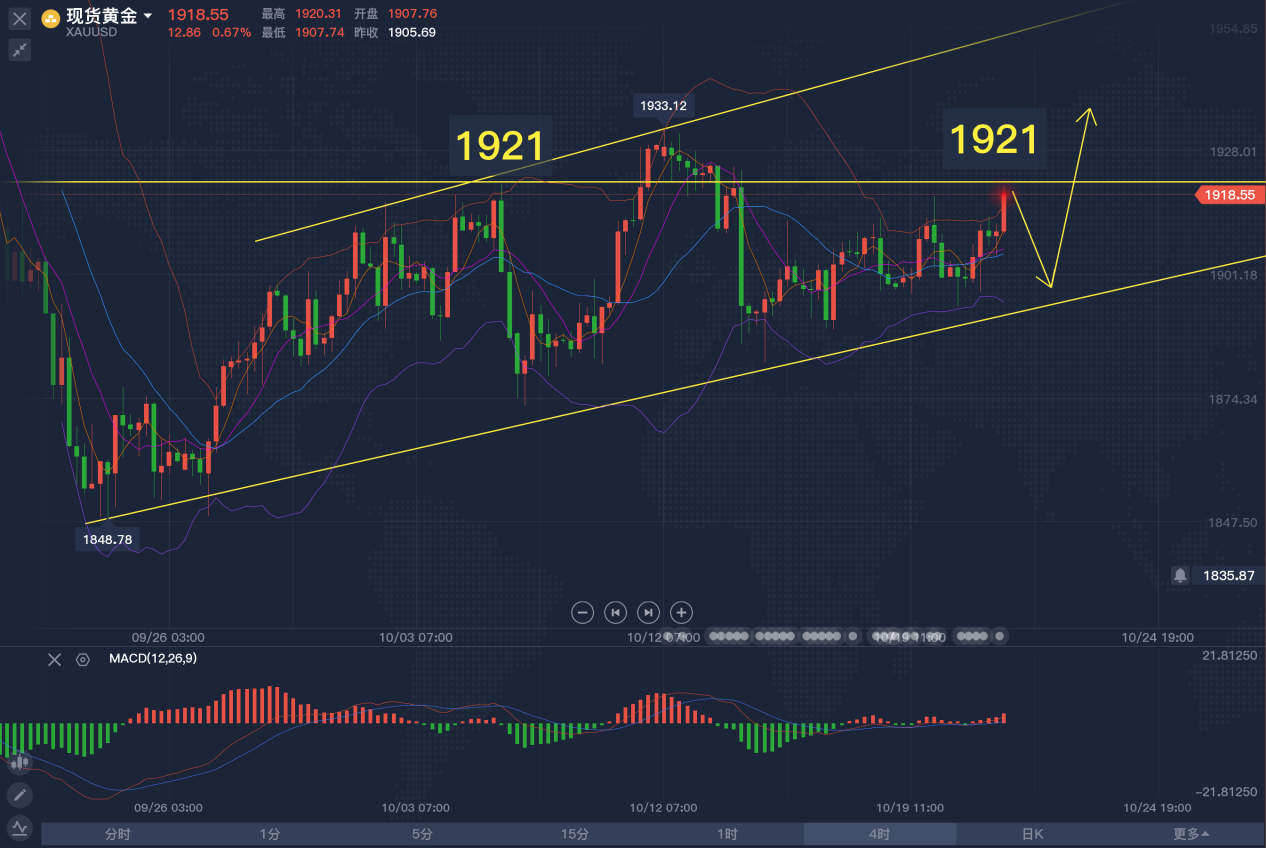Click the header last price 1918.55
The width and height of the screenshot is (1266, 848).
tap(198, 14)
